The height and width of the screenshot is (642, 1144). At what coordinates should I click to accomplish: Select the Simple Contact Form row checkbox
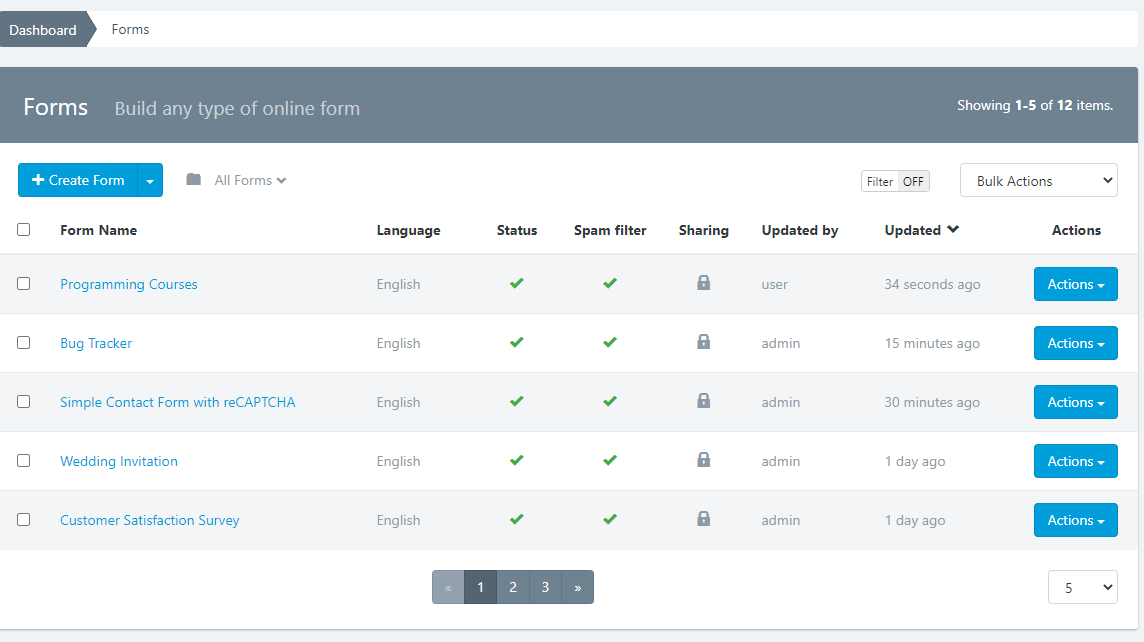coord(24,401)
